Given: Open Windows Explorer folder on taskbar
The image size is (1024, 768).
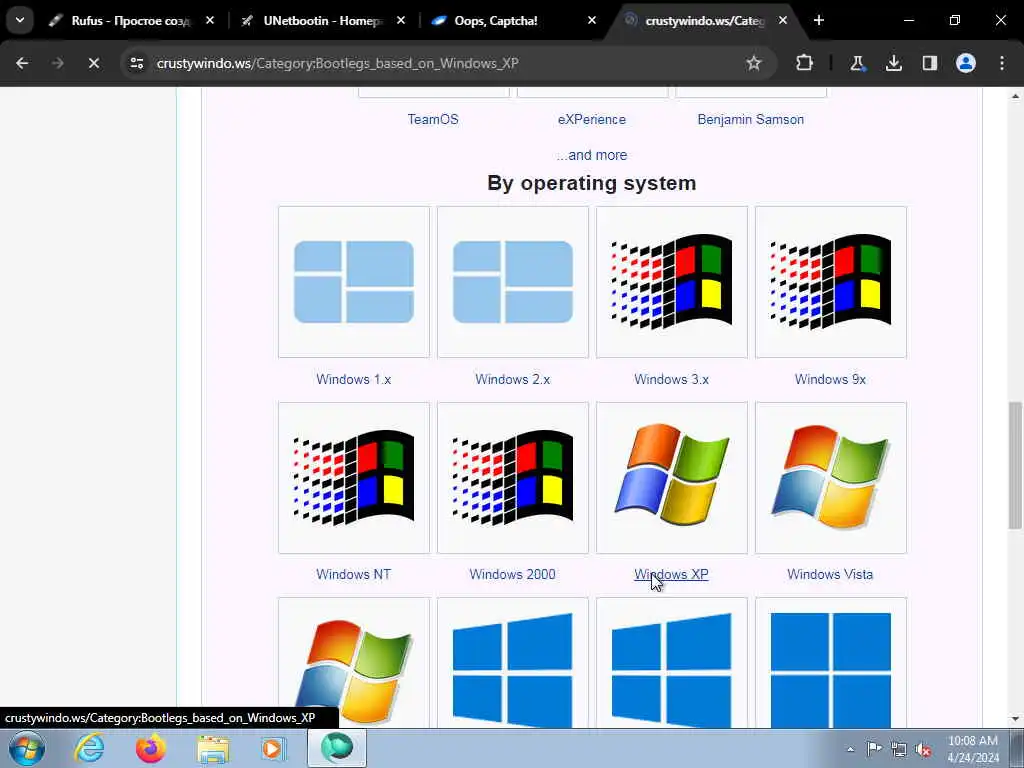Looking at the screenshot, I should (213, 748).
